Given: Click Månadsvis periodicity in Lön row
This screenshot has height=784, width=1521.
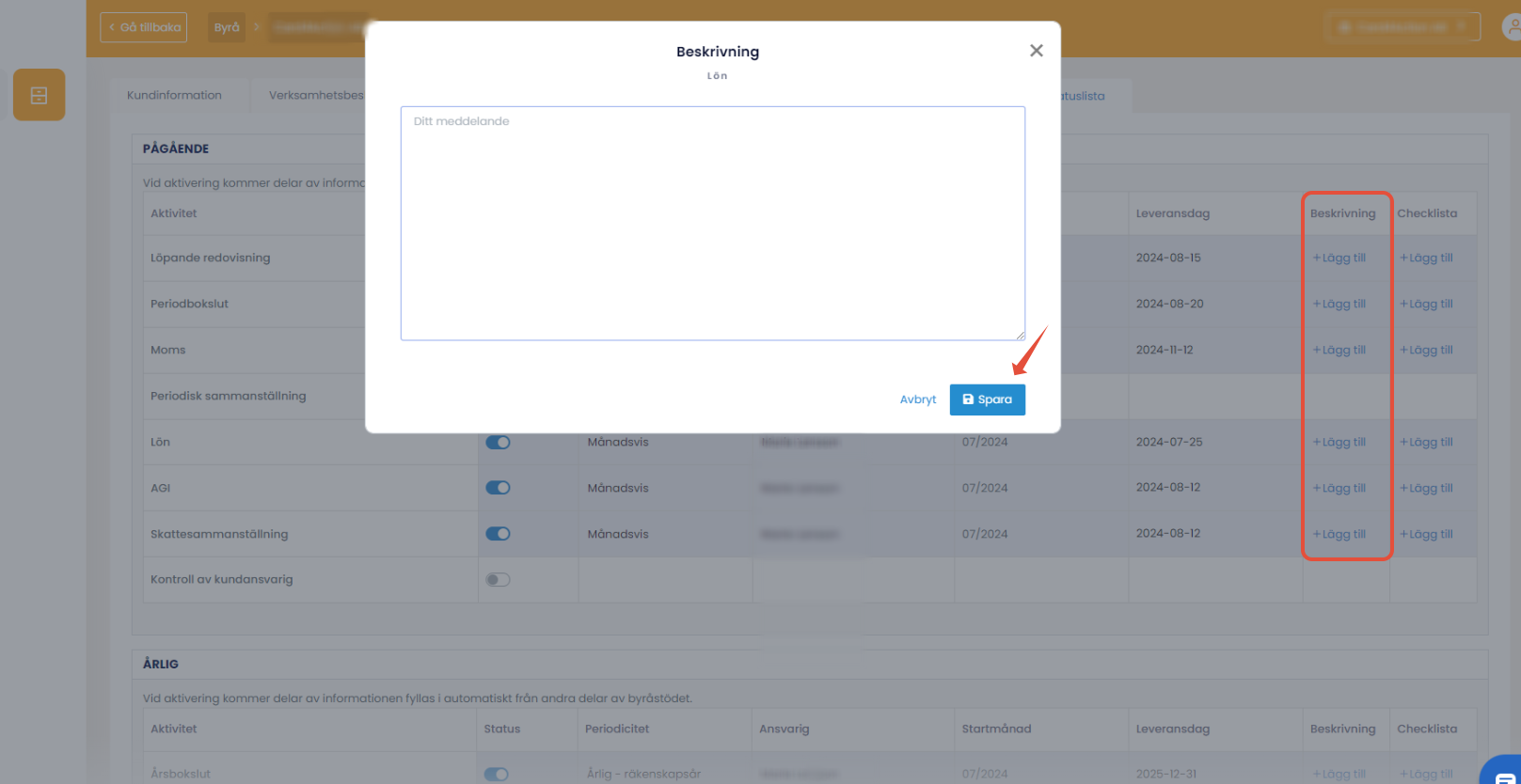Looking at the screenshot, I should pyautogui.click(x=618, y=442).
